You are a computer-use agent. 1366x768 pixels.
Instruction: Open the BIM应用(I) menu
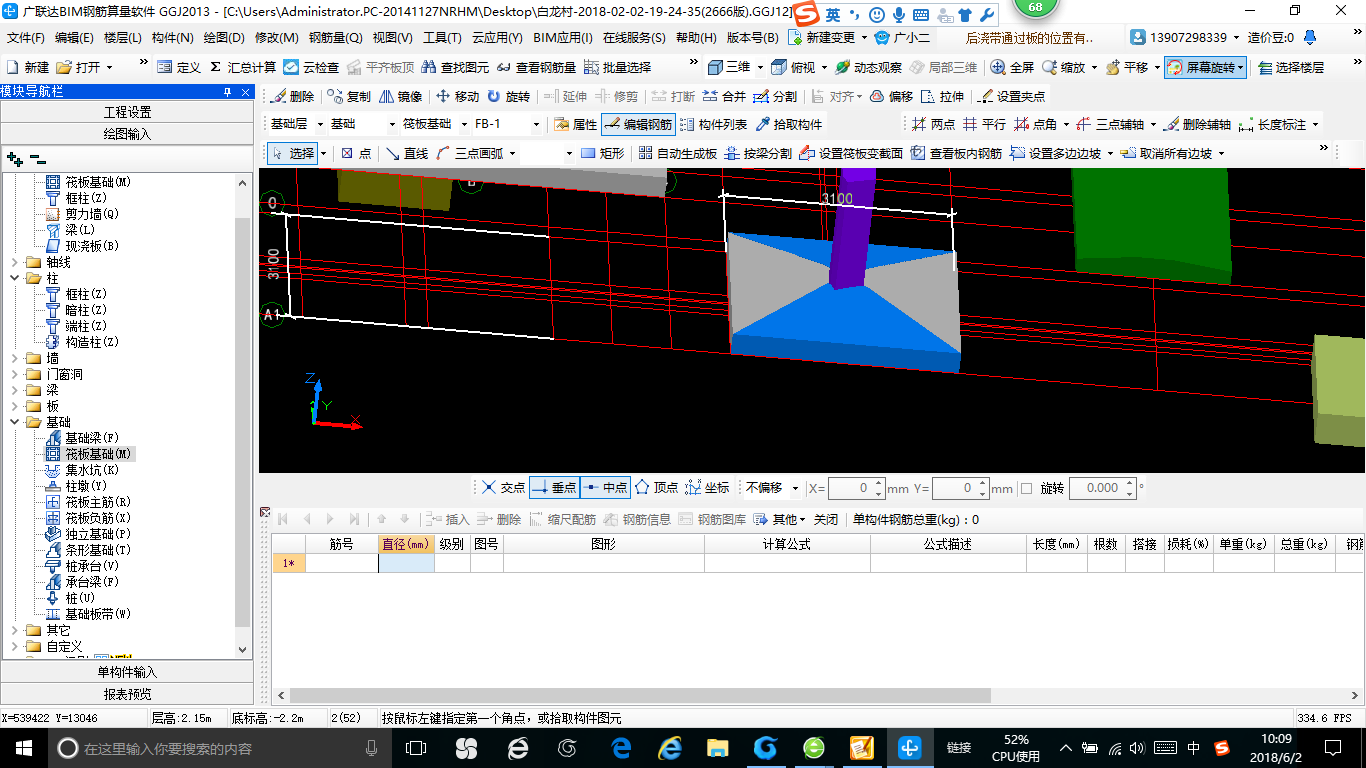click(563, 37)
